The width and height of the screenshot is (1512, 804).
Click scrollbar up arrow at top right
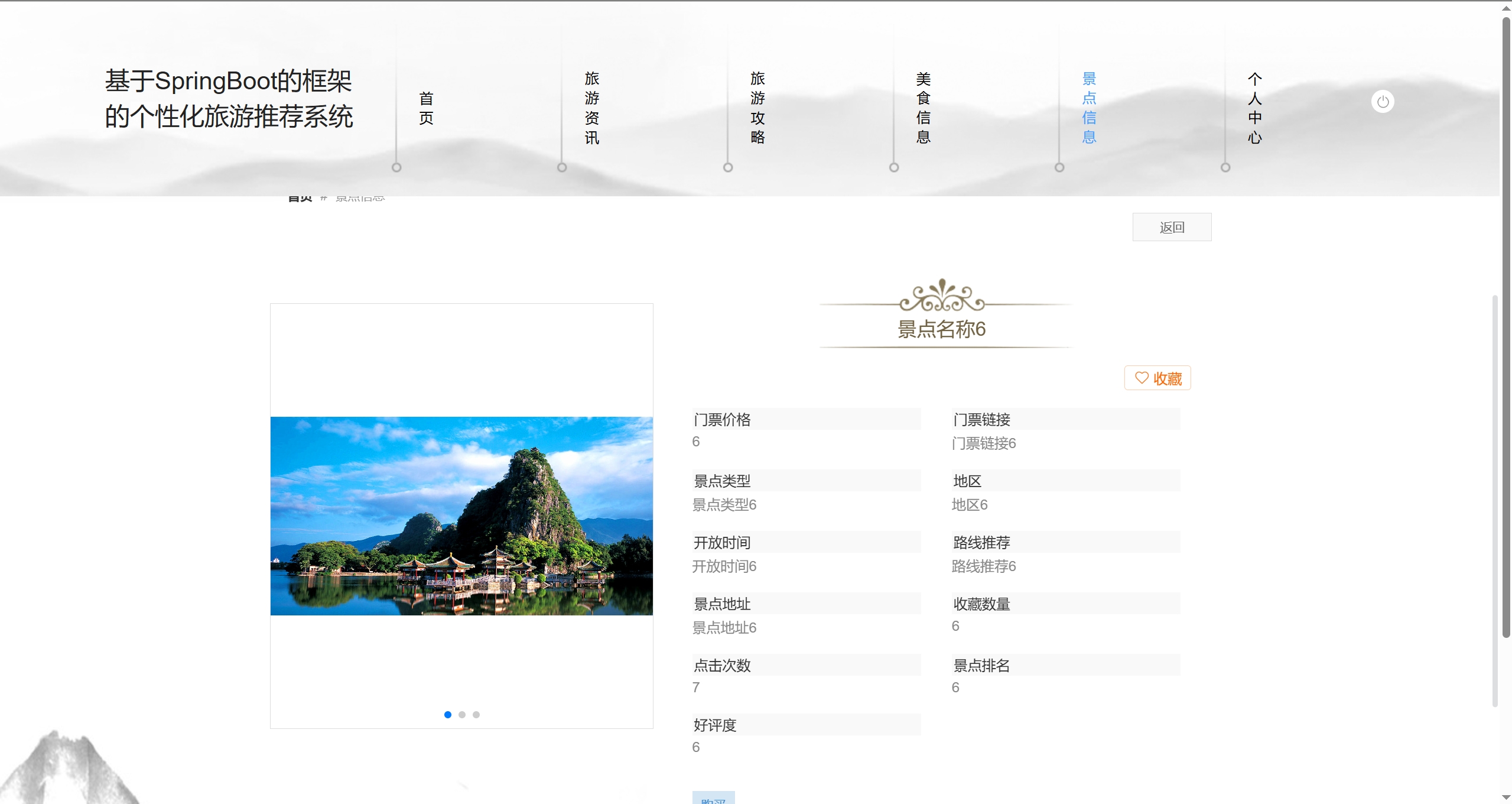(x=1506, y=9)
